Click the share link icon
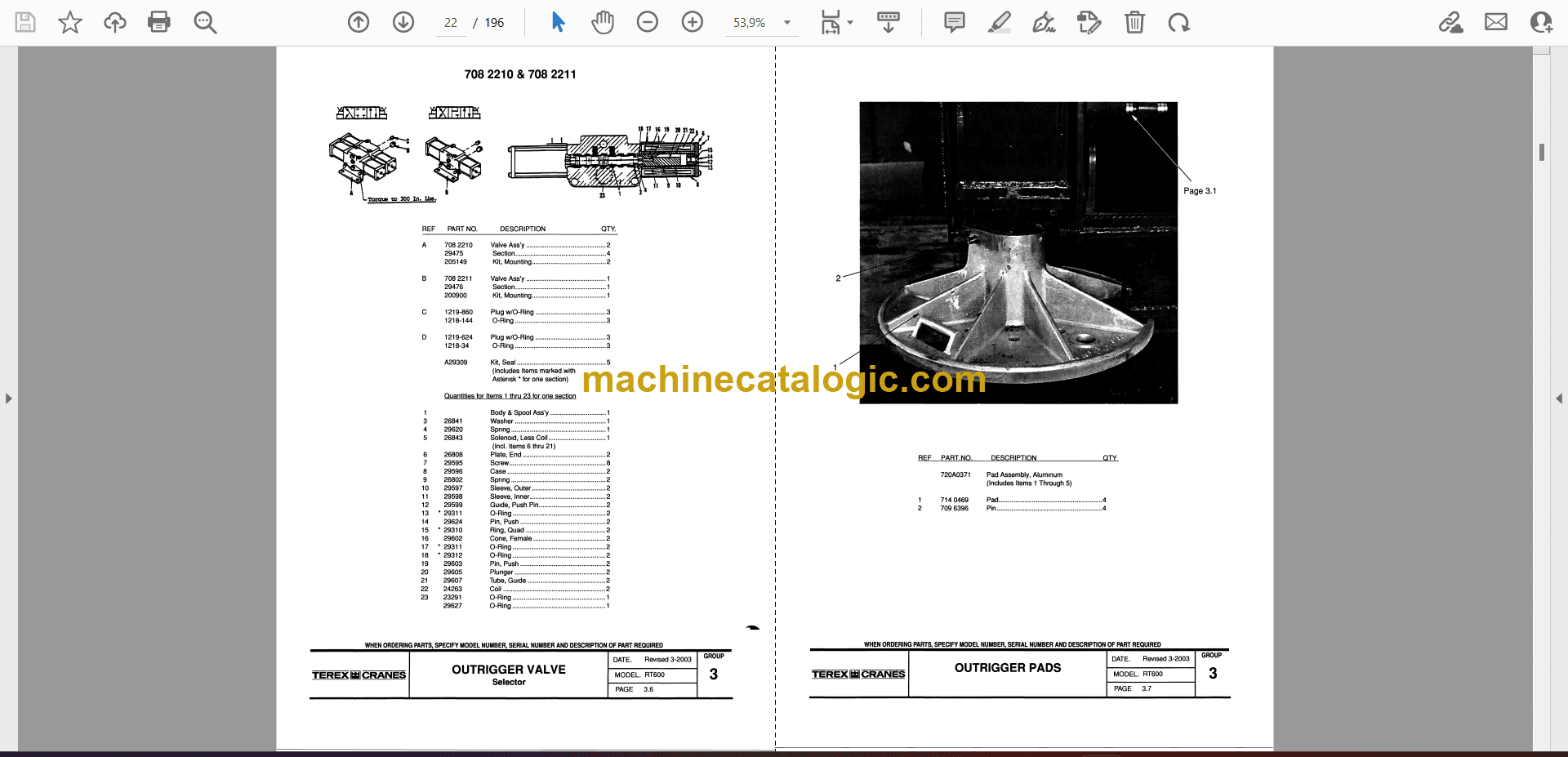This screenshot has width=1568, height=757. (1450, 22)
